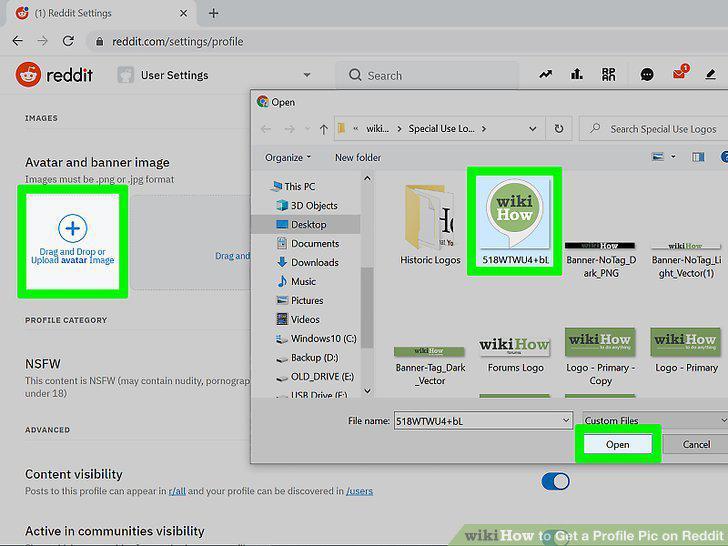728x546 pixels.
Task: Refresh the folder path in Open dialog
Action: [x=559, y=129]
